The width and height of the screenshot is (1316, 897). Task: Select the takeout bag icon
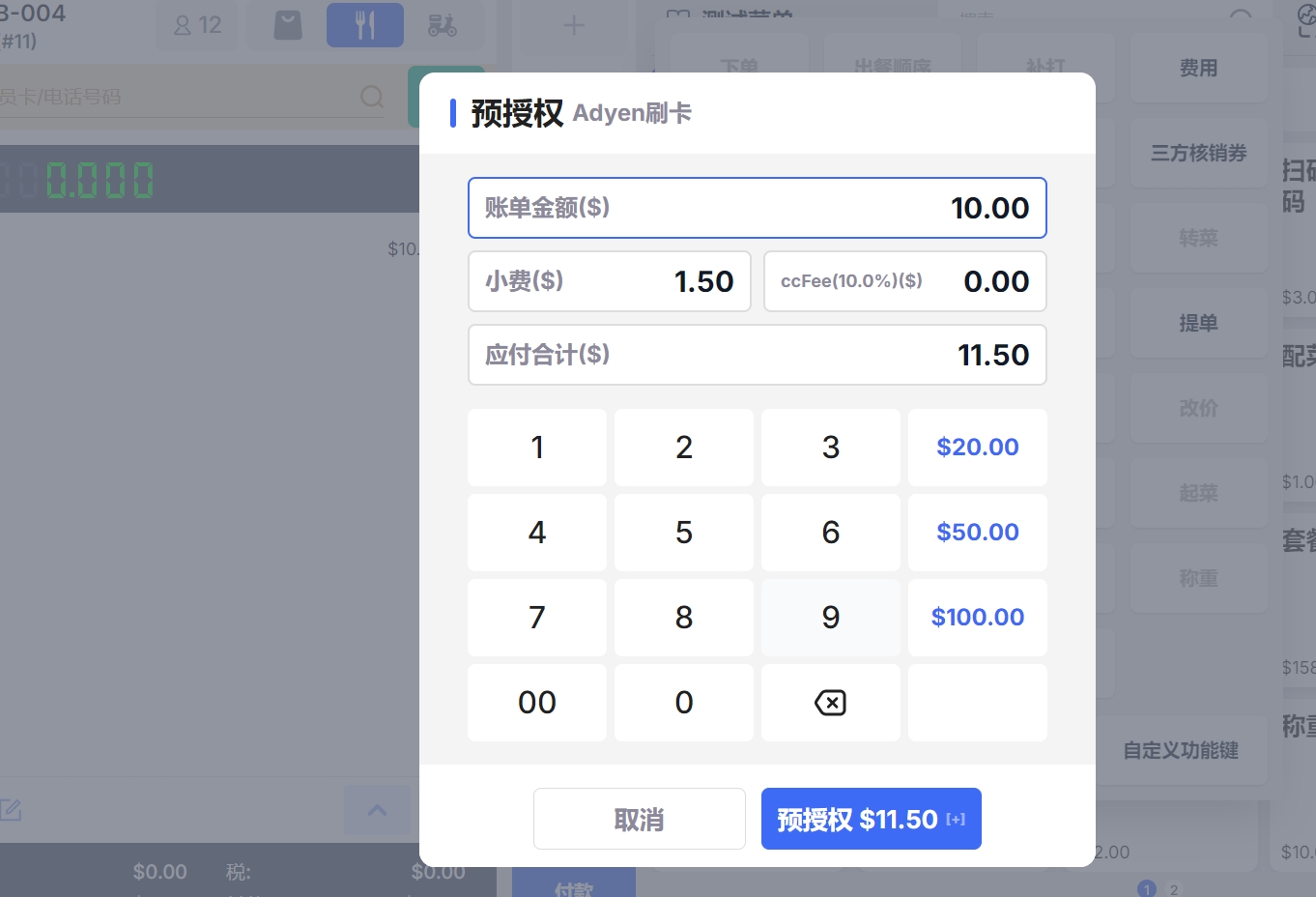tap(288, 25)
